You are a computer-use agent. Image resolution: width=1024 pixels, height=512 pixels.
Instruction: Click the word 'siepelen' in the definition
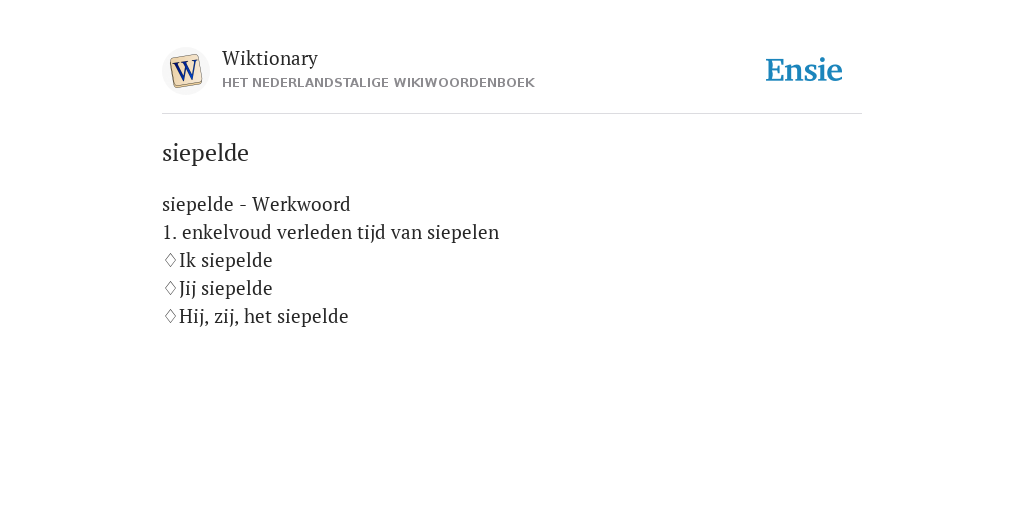(x=463, y=232)
